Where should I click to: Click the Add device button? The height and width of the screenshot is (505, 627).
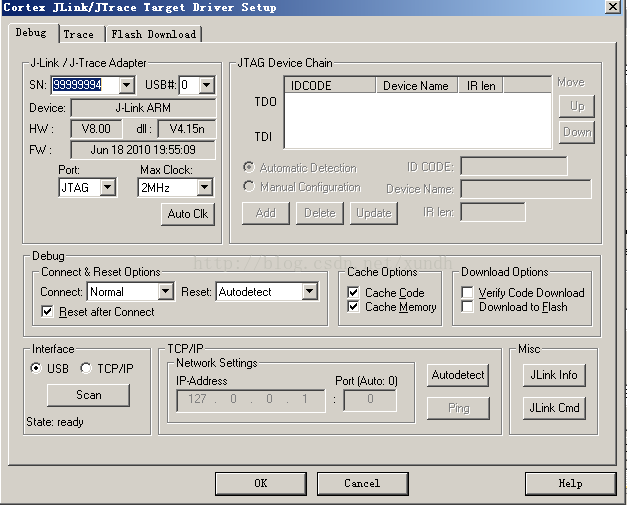[266, 213]
